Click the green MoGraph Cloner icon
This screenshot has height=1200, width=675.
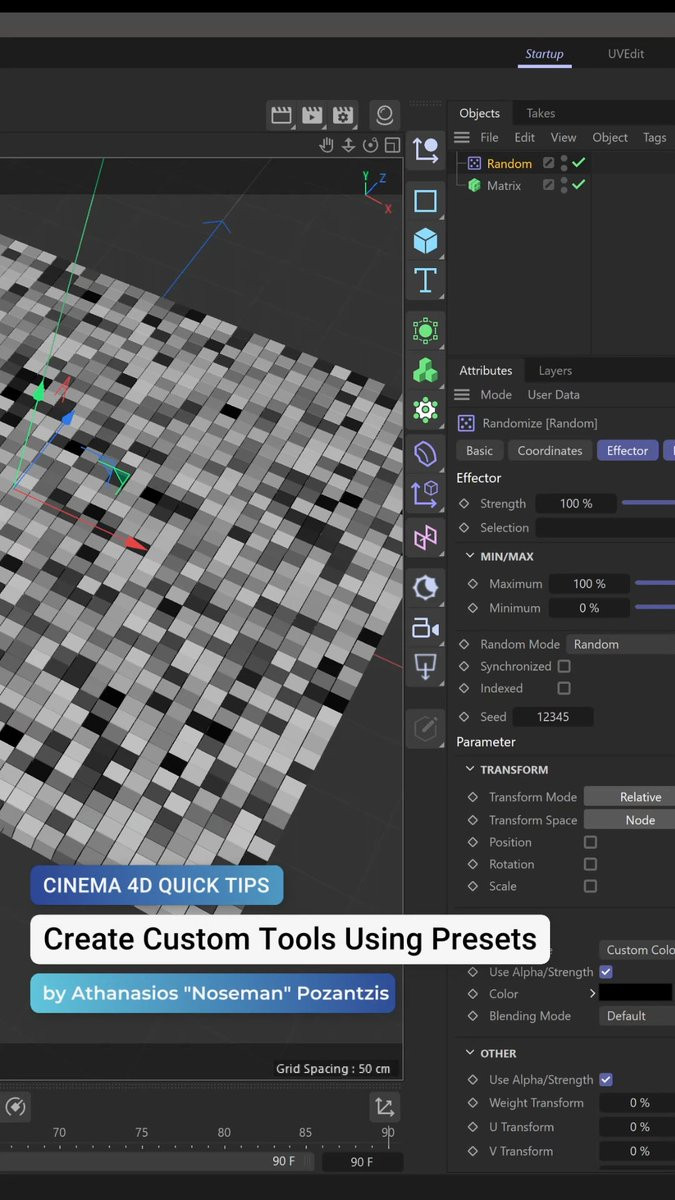pos(425,370)
